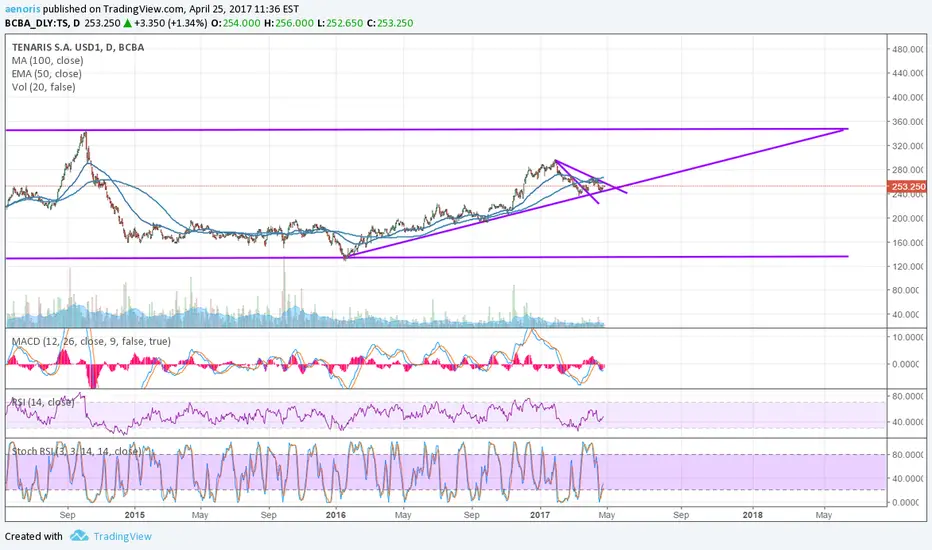Click the O:254.000 open value
This screenshot has height=550, width=932.
pos(236,23)
